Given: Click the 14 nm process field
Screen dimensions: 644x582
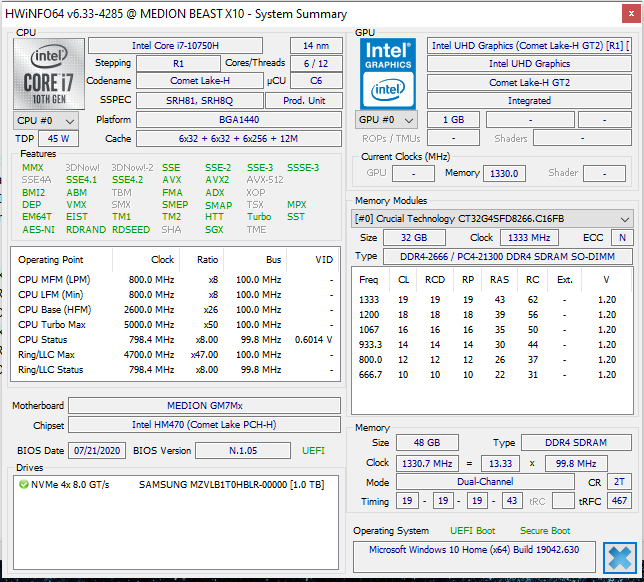Looking at the screenshot, I should (316, 46).
